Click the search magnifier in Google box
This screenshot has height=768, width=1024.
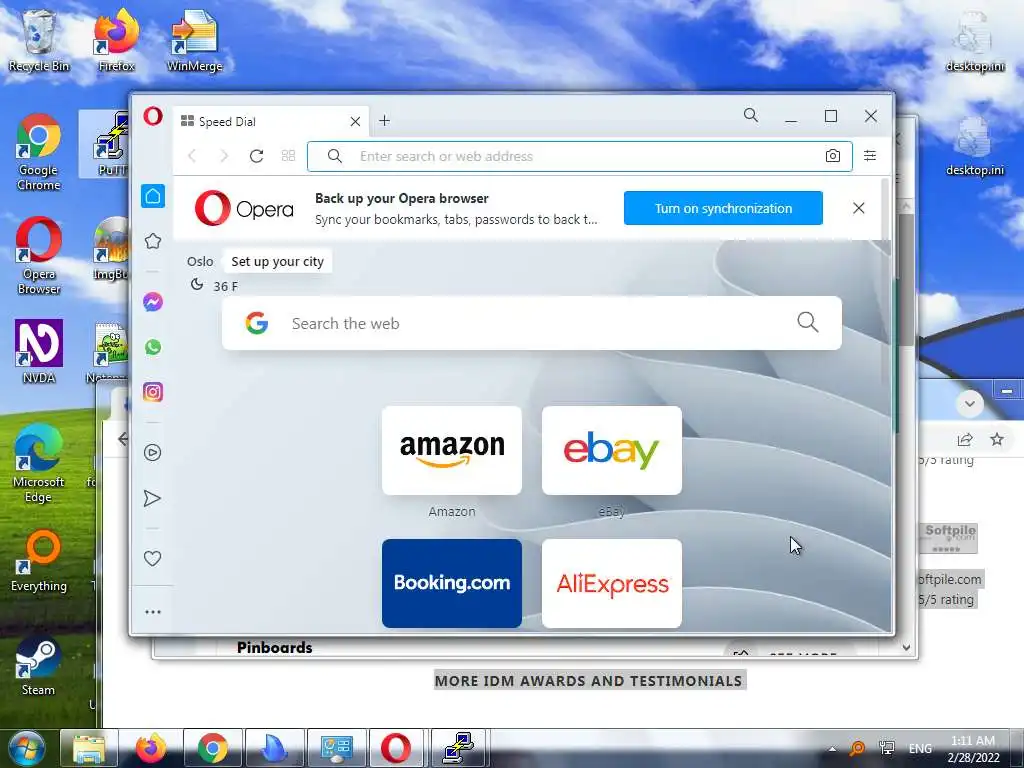(x=808, y=322)
